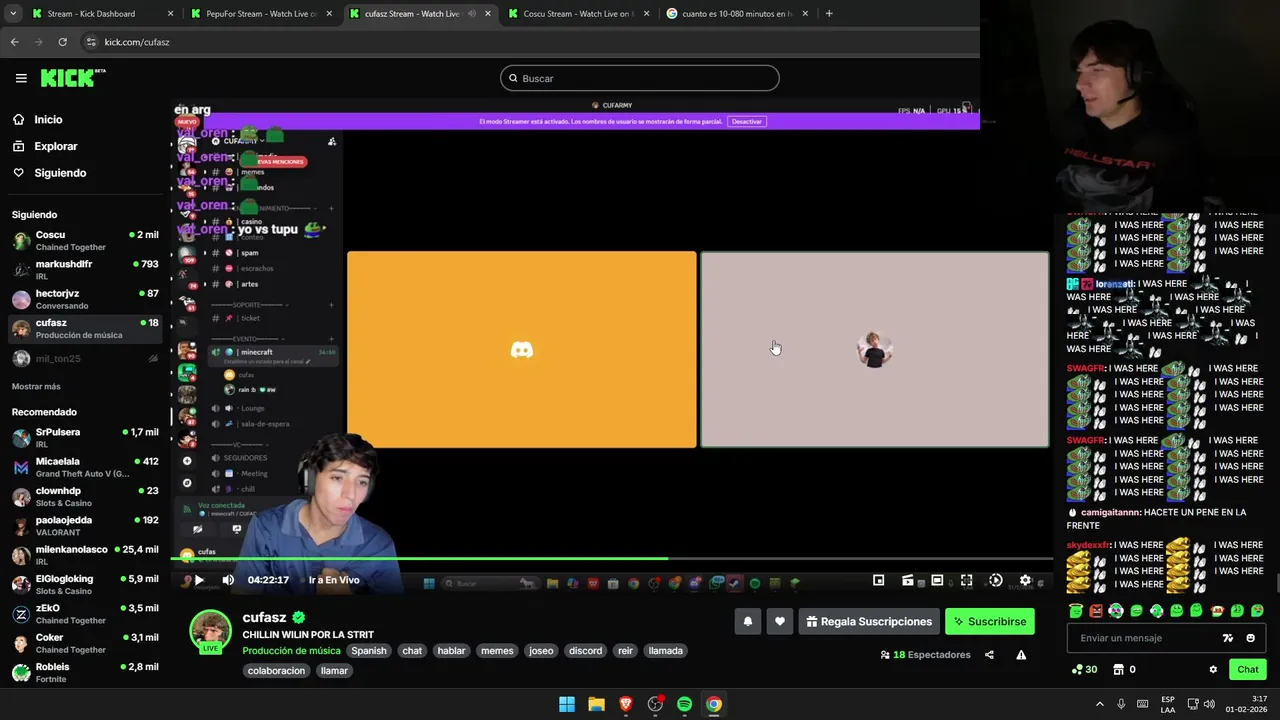The image size is (1280, 720).
Task: Open the Kick hamburger menu
Action: [21, 78]
